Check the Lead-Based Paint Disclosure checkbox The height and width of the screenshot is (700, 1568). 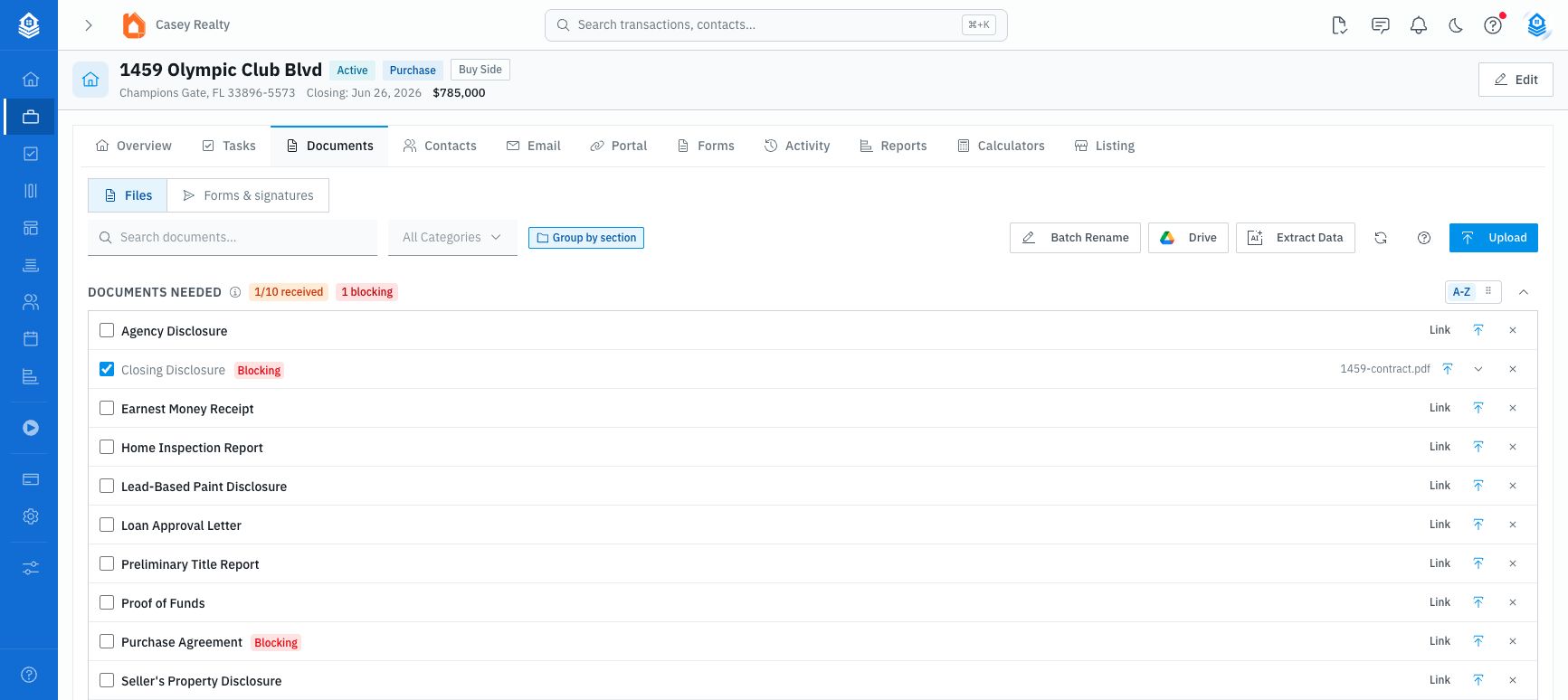pos(107,486)
